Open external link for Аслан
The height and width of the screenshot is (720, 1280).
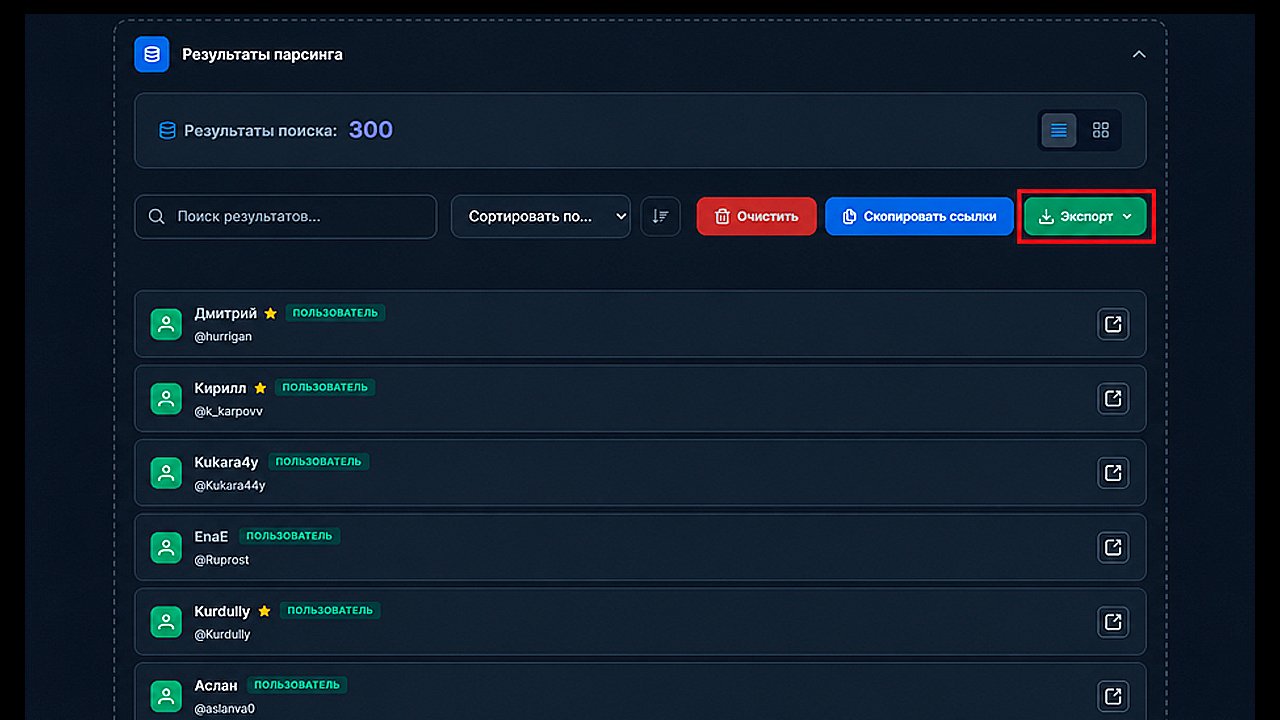pyautogui.click(x=1113, y=696)
